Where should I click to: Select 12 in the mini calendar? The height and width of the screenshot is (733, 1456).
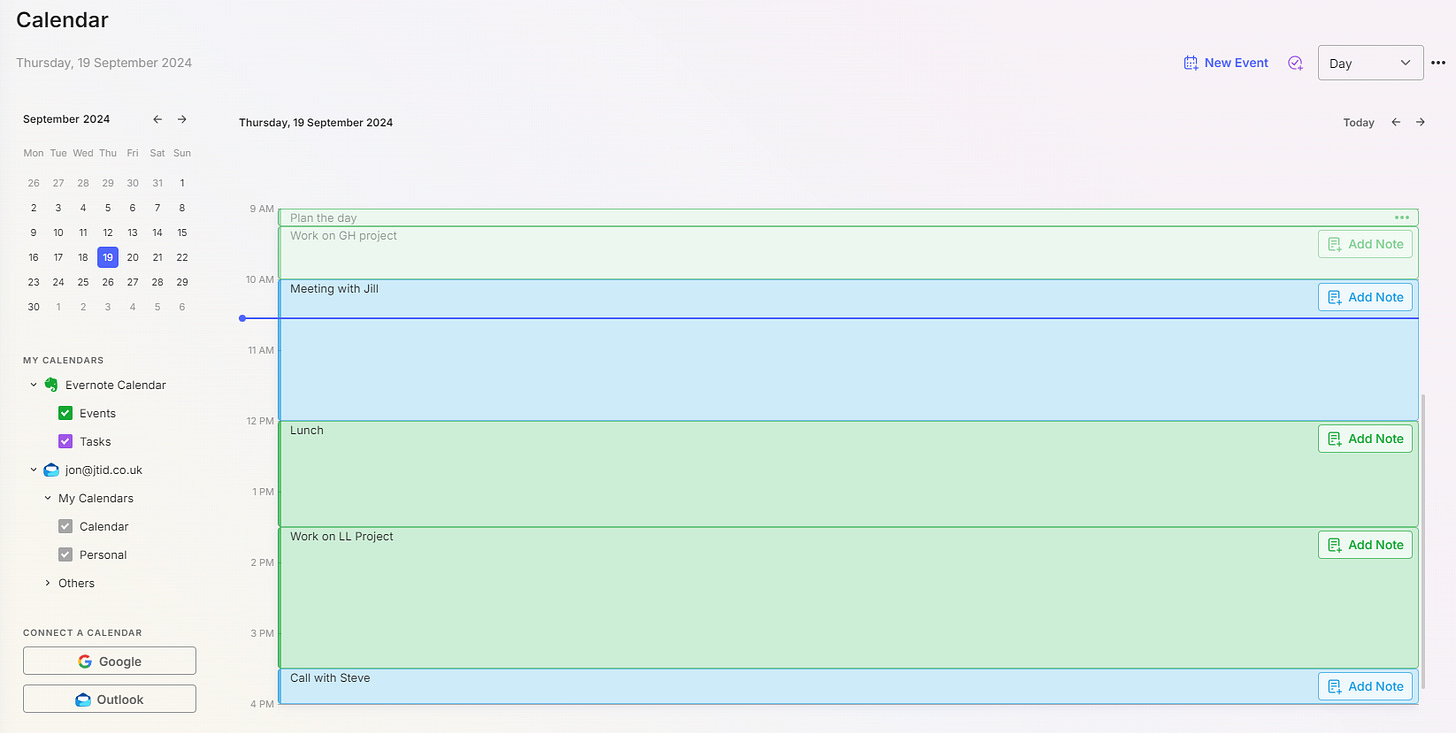(108, 233)
